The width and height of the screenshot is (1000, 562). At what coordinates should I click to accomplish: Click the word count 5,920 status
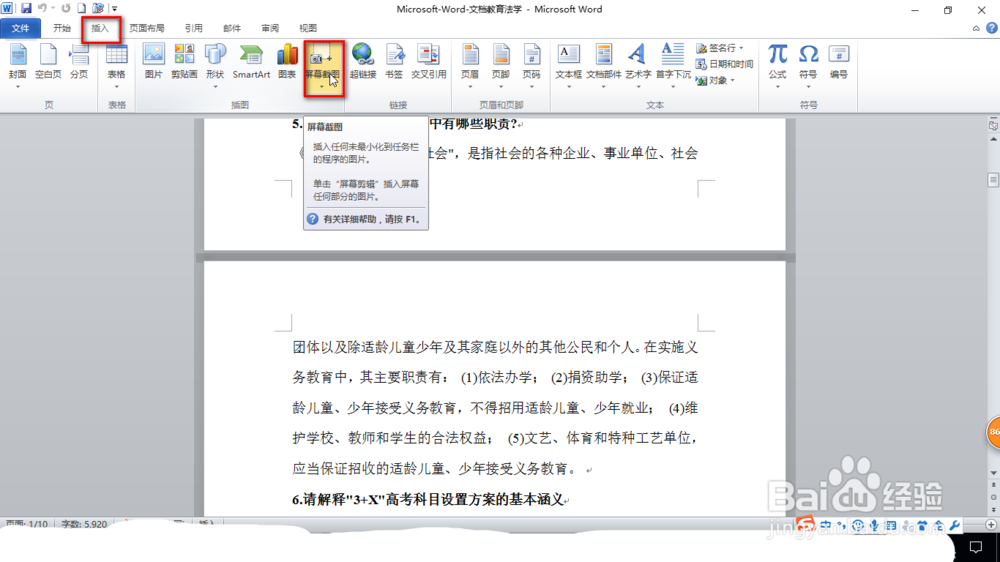(84, 524)
